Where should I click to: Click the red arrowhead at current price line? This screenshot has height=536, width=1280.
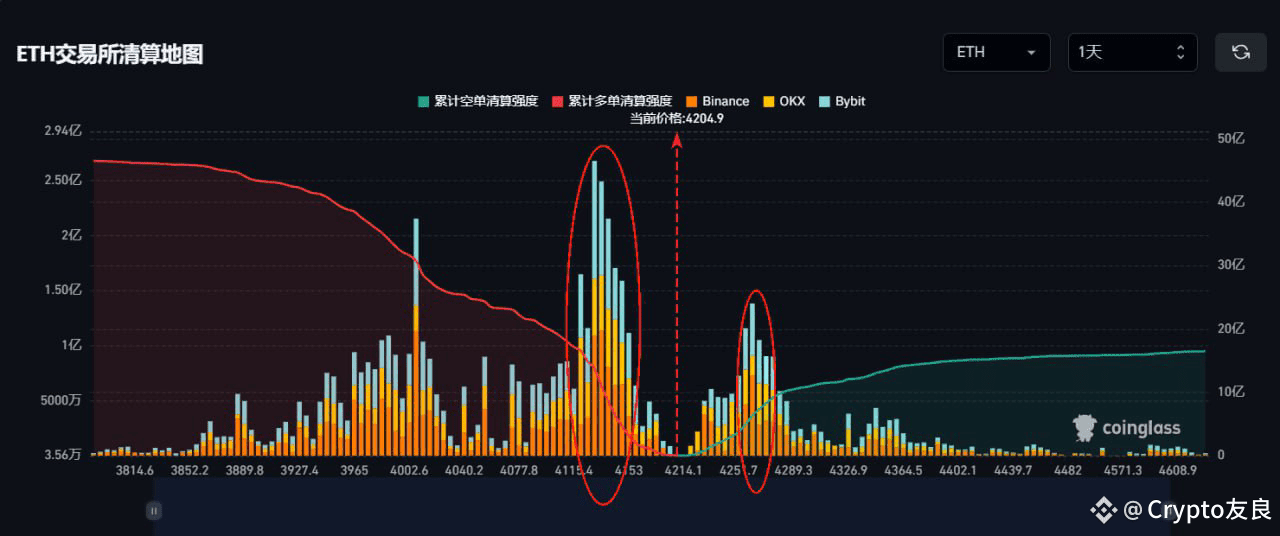tap(677, 140)
